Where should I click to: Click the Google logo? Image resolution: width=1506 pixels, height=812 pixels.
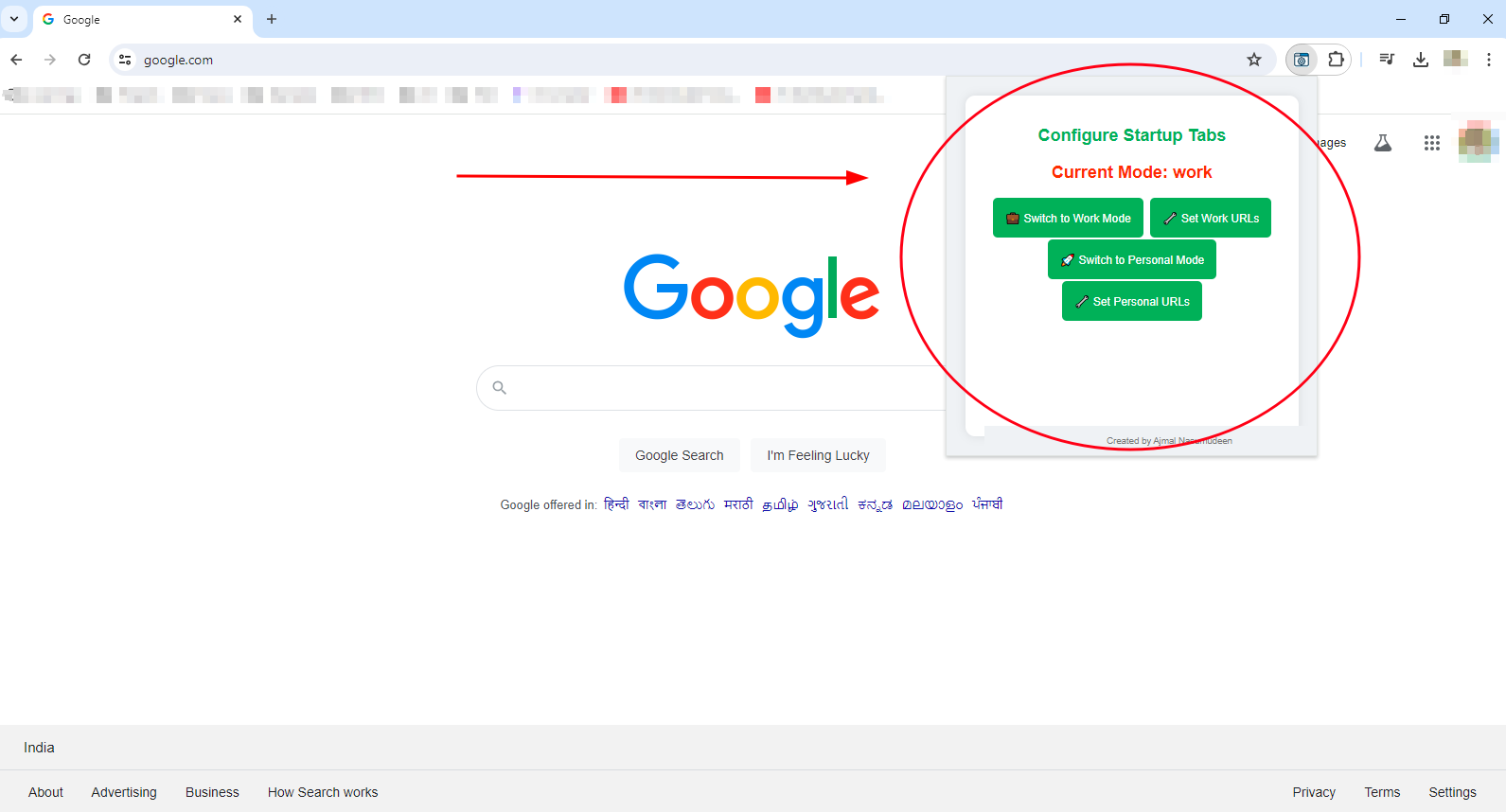[752, 294]
